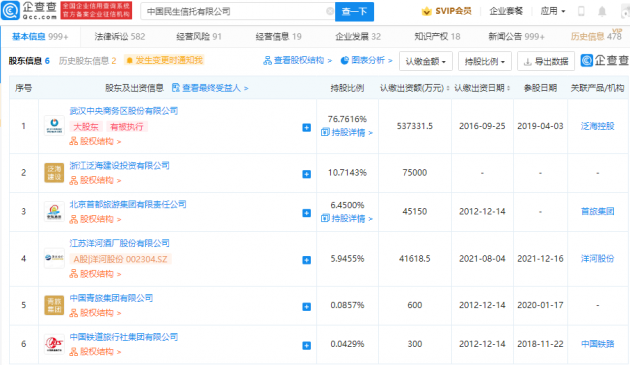Switch to 历史股东信息 2 sub-tab
630x365 pixels.
pos(87,61)
